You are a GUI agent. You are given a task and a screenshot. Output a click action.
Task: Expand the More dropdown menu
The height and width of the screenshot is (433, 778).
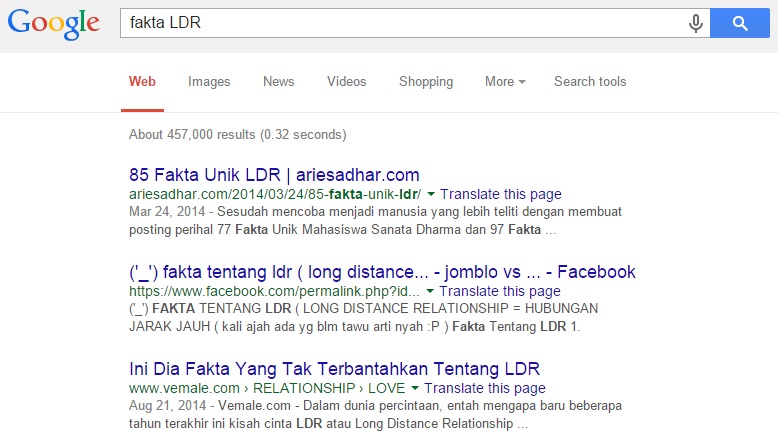pyautogui.click(x=504, y=82)
